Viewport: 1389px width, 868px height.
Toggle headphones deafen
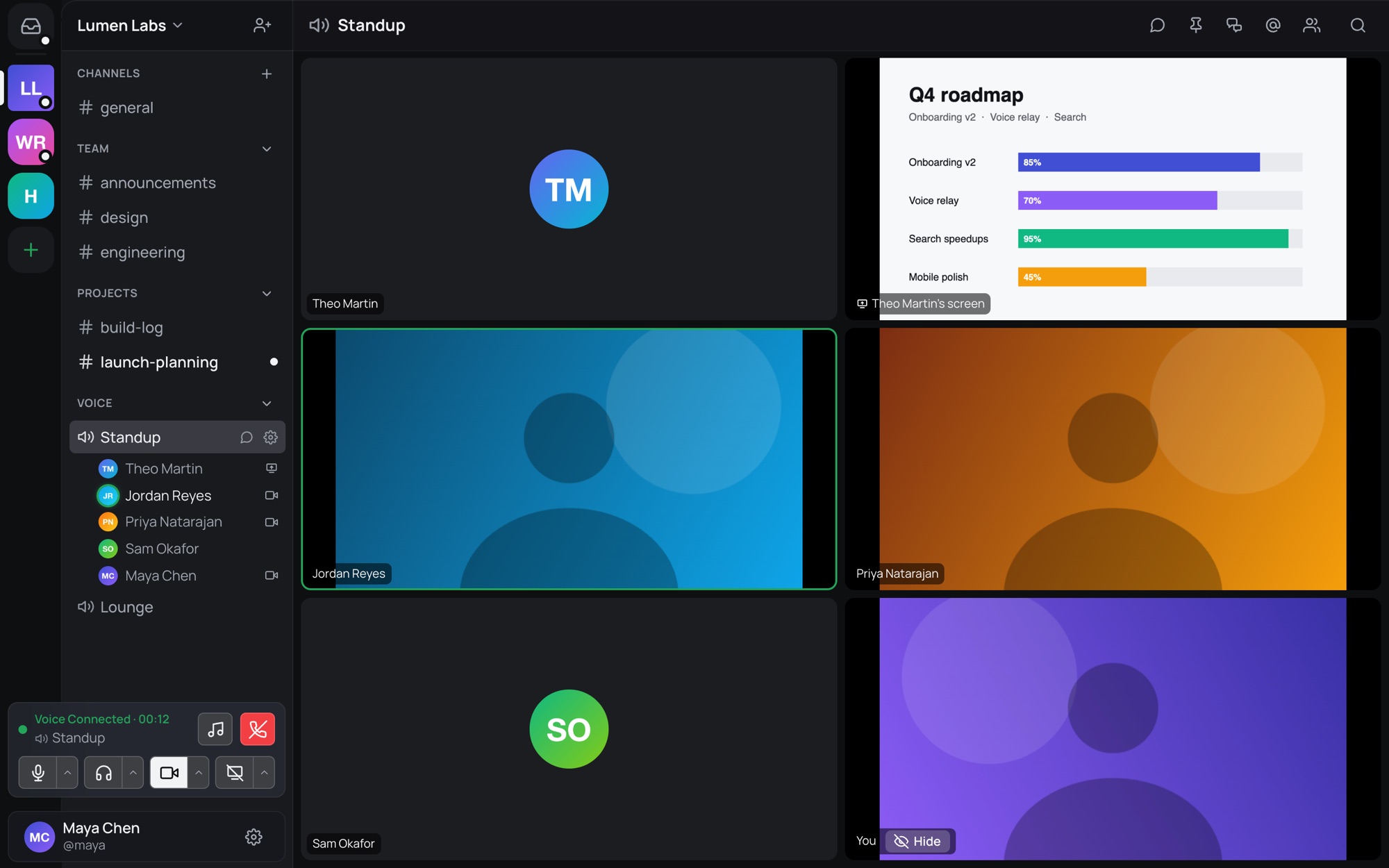click(103, 773)
